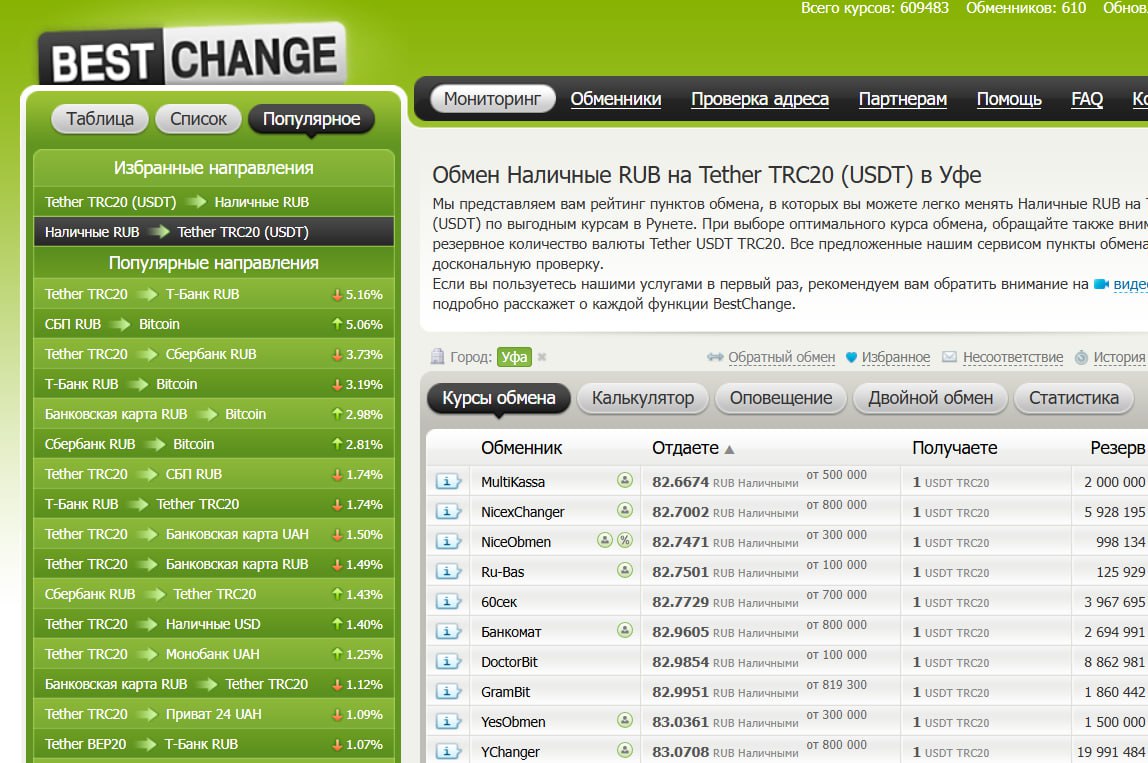
Task: Open the Помощь menu item
Action: point(1009,99)
